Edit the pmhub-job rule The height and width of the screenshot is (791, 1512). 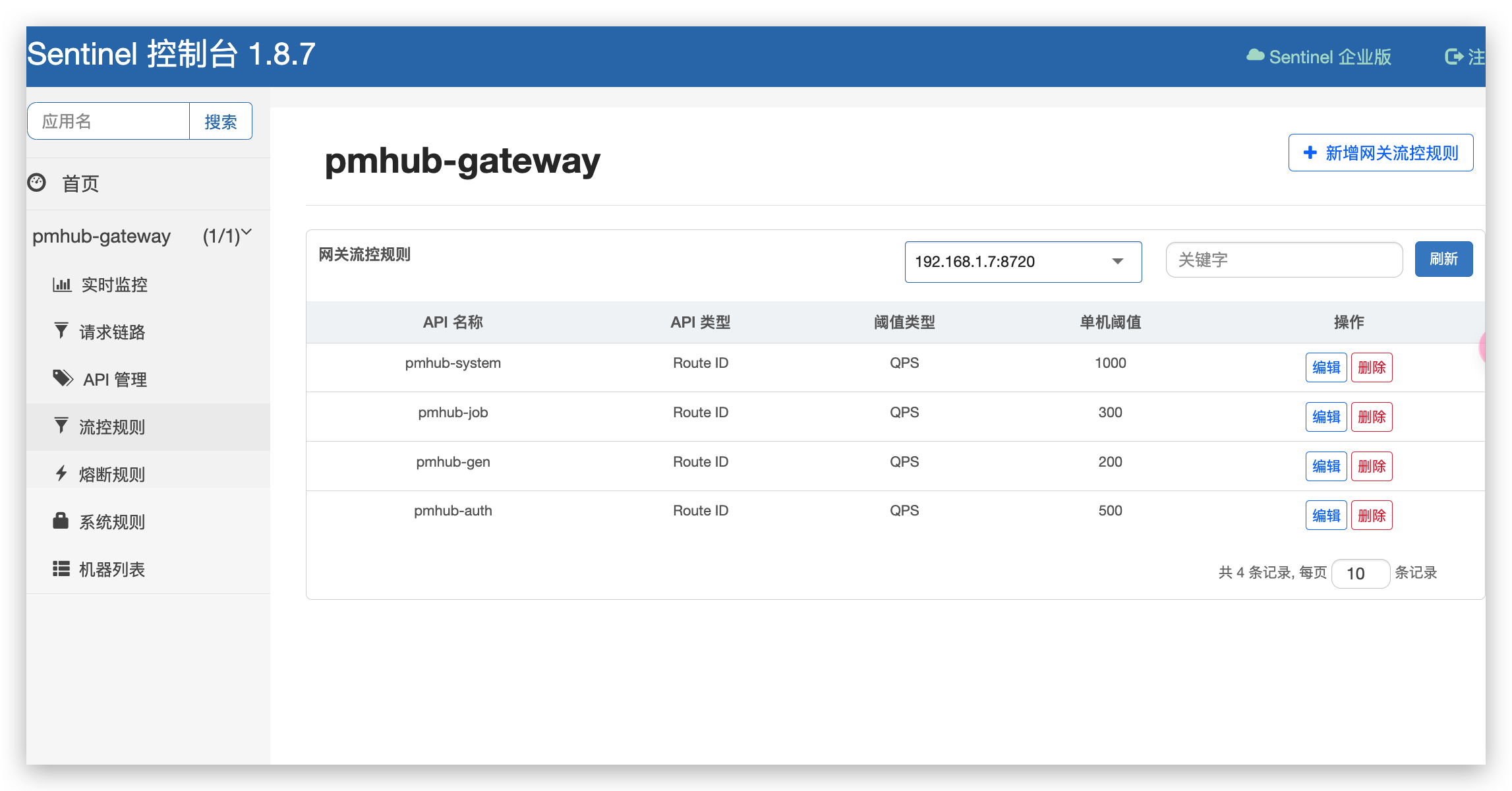(1326, 417)
